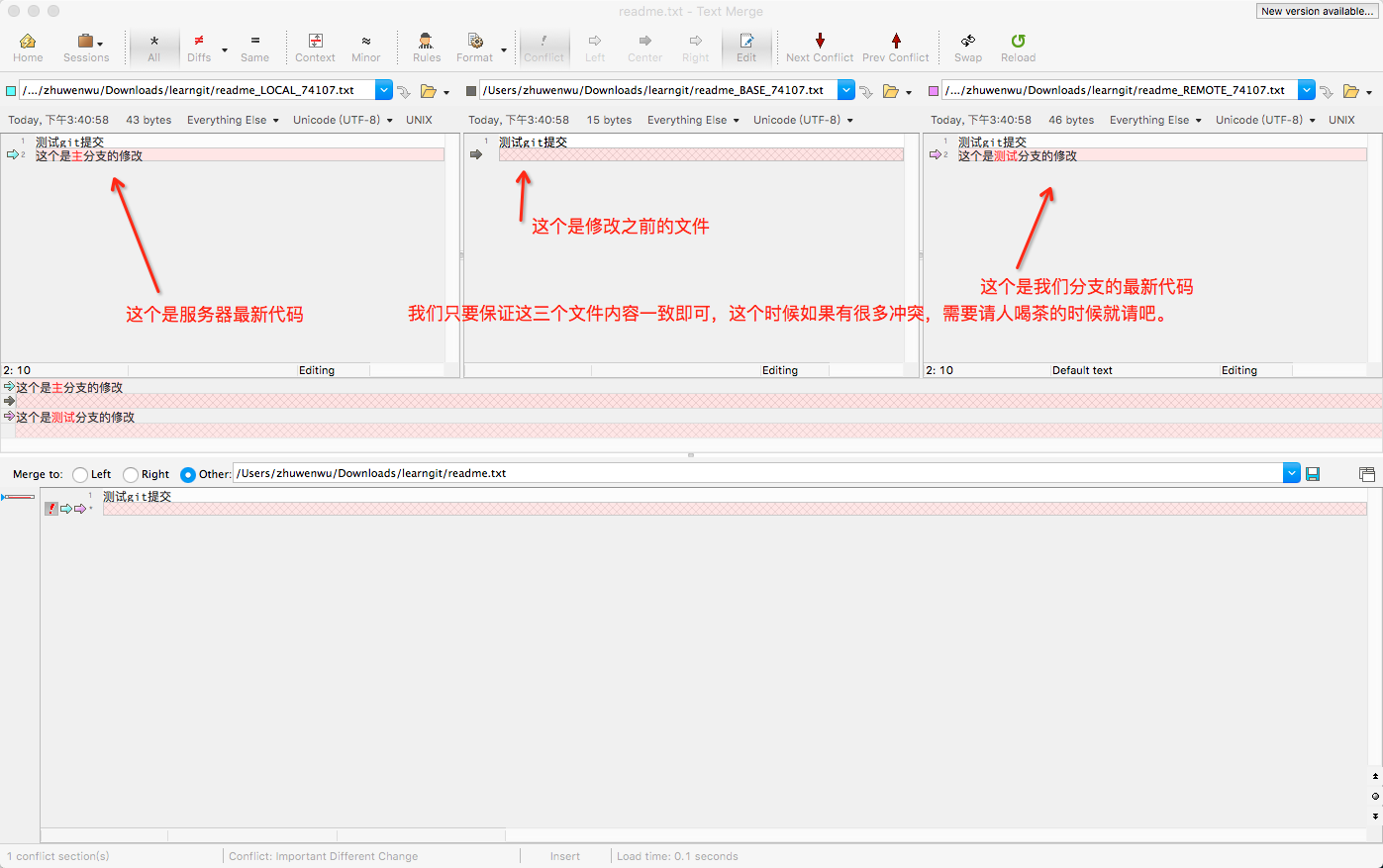
Task: Open the output readme.txt path dropdown
Action: 1292,473
